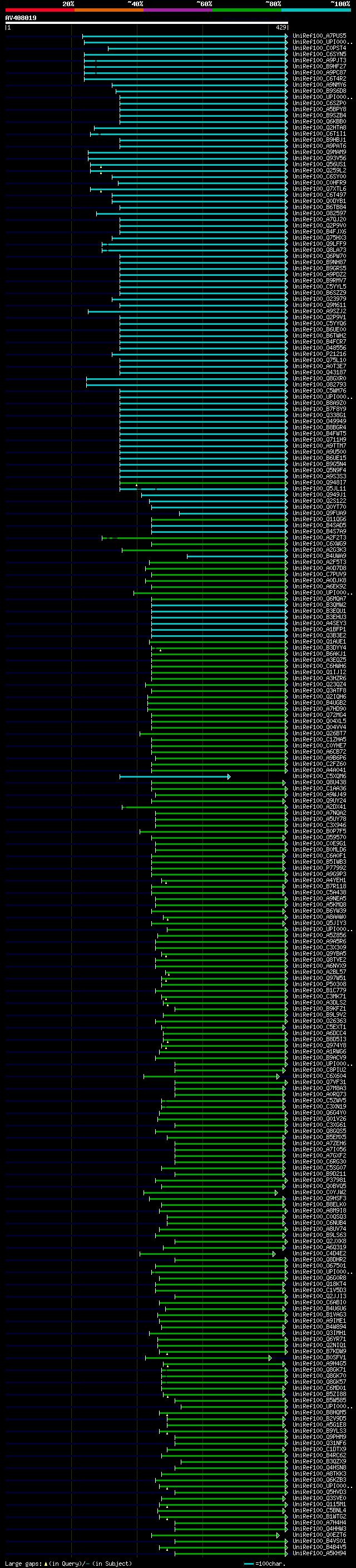Select the UniRef100_Q6MQA7 label
This screenshot has width=356, height=1568.
point(319,599)
